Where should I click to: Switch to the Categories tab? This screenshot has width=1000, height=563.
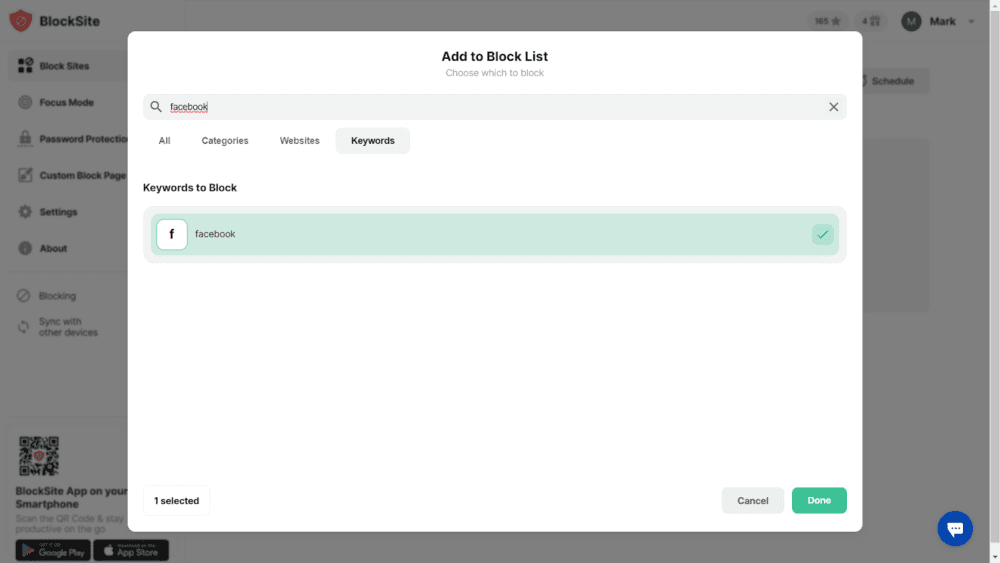225,141
